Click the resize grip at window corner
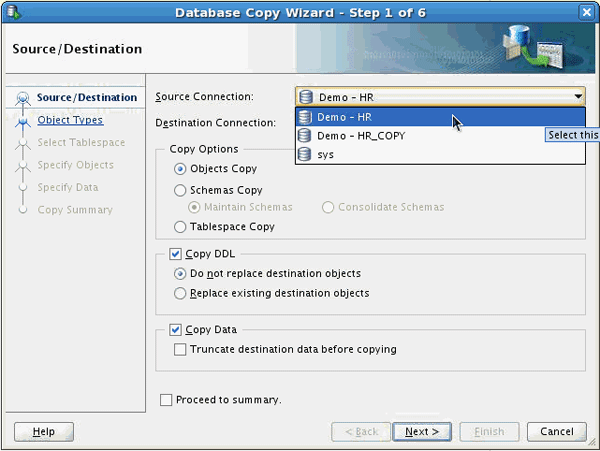This screenshot has width=600, height=451. coord(593,443)
